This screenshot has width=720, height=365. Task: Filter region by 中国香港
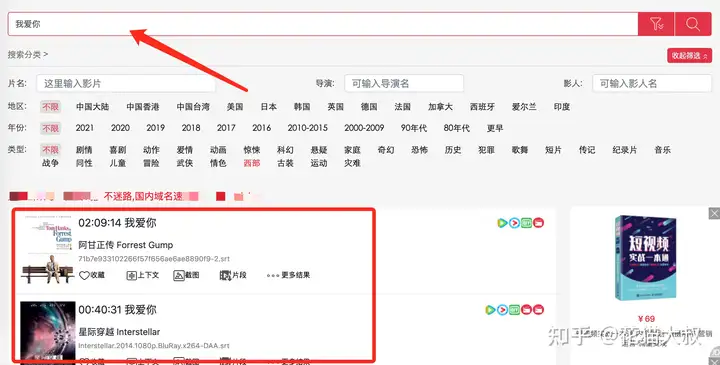click(x=143, y=107)
